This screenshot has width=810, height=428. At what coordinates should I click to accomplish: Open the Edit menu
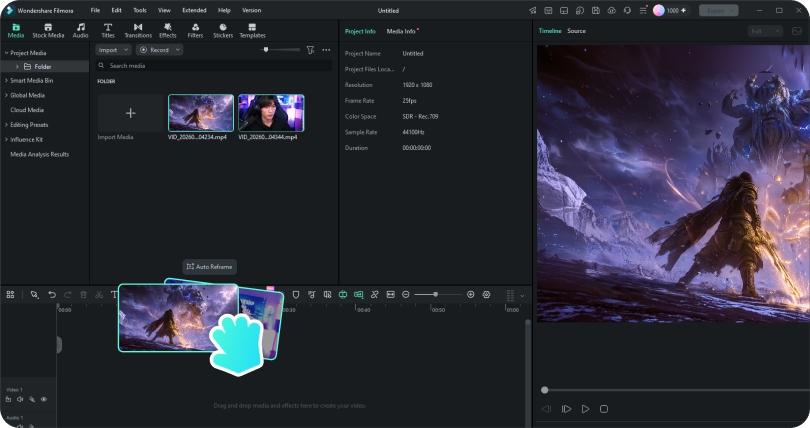[117, 10]
